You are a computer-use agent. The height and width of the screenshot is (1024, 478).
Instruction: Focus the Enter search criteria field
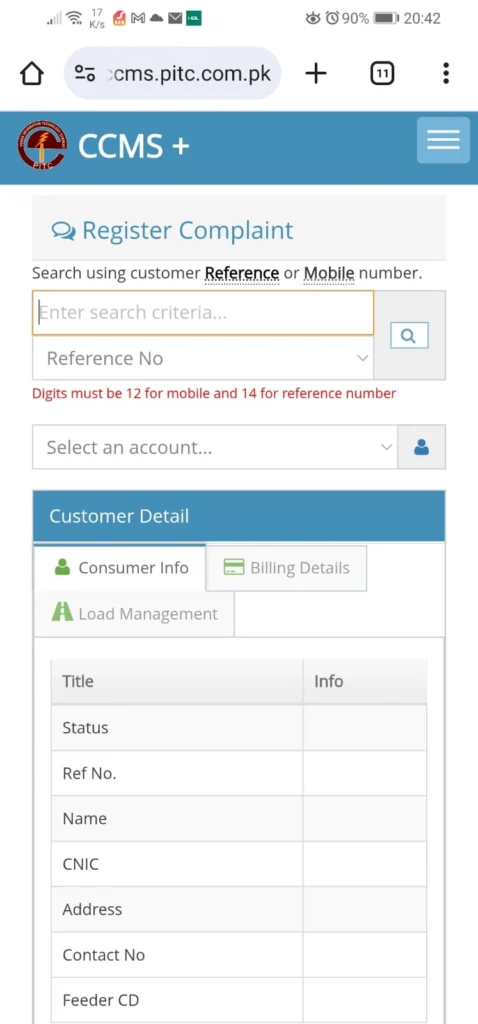(x=203, y=313)
